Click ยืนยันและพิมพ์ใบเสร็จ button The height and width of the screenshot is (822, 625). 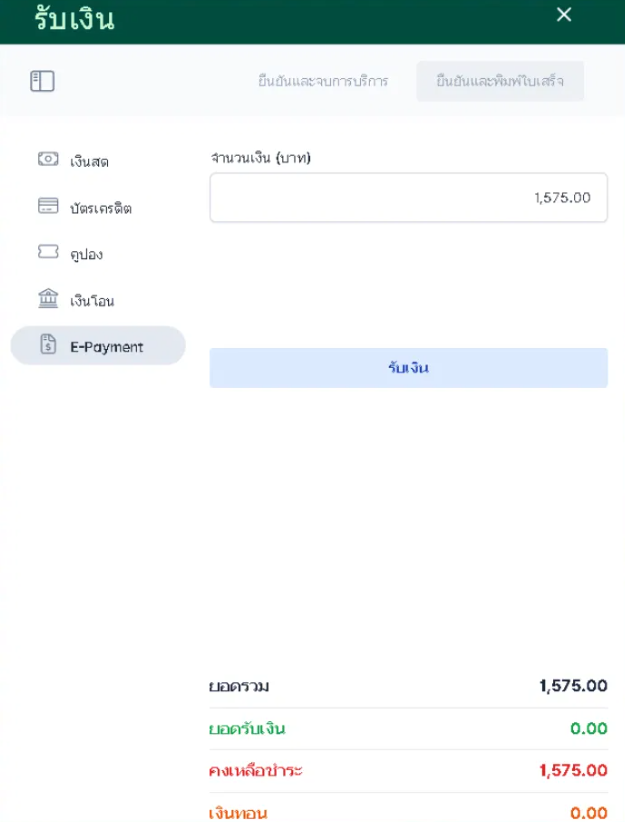click(500, 82)
